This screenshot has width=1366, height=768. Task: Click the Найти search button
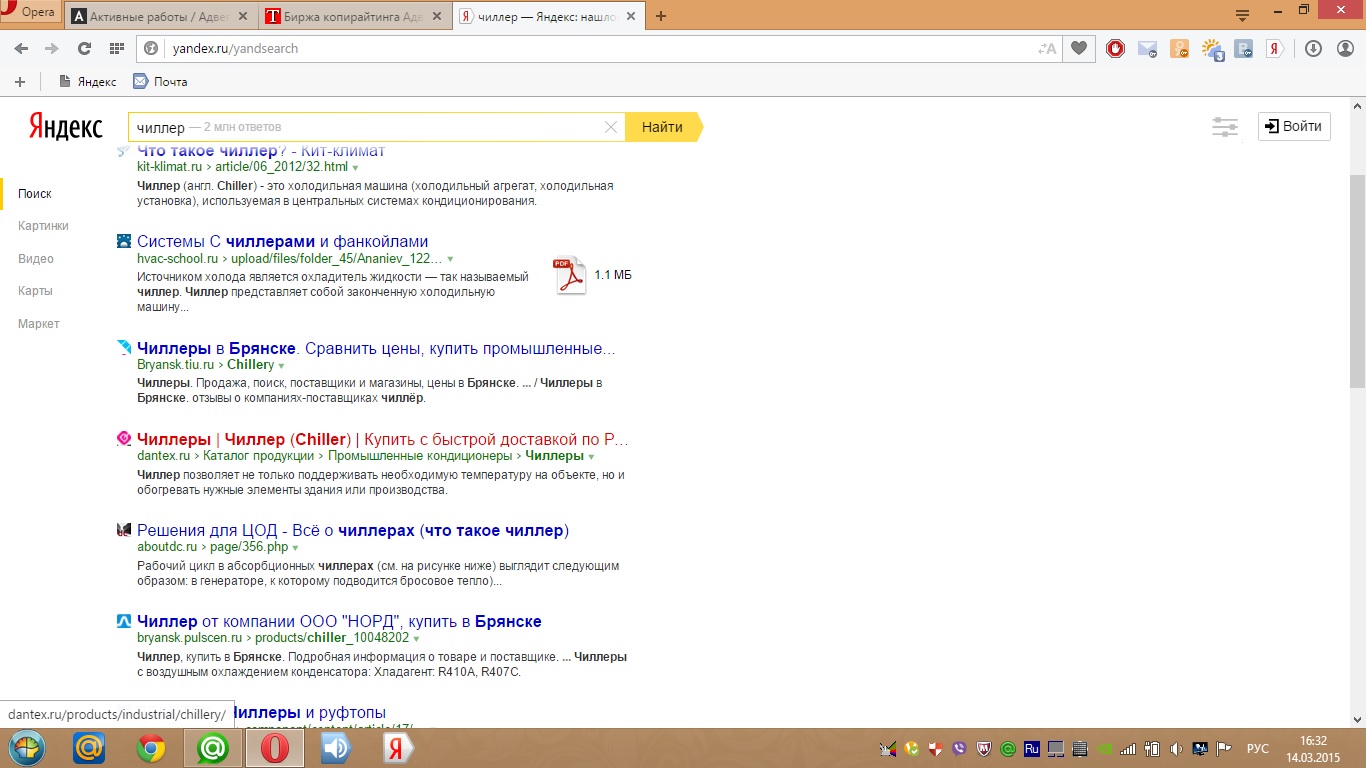click(x=663, y=127)
